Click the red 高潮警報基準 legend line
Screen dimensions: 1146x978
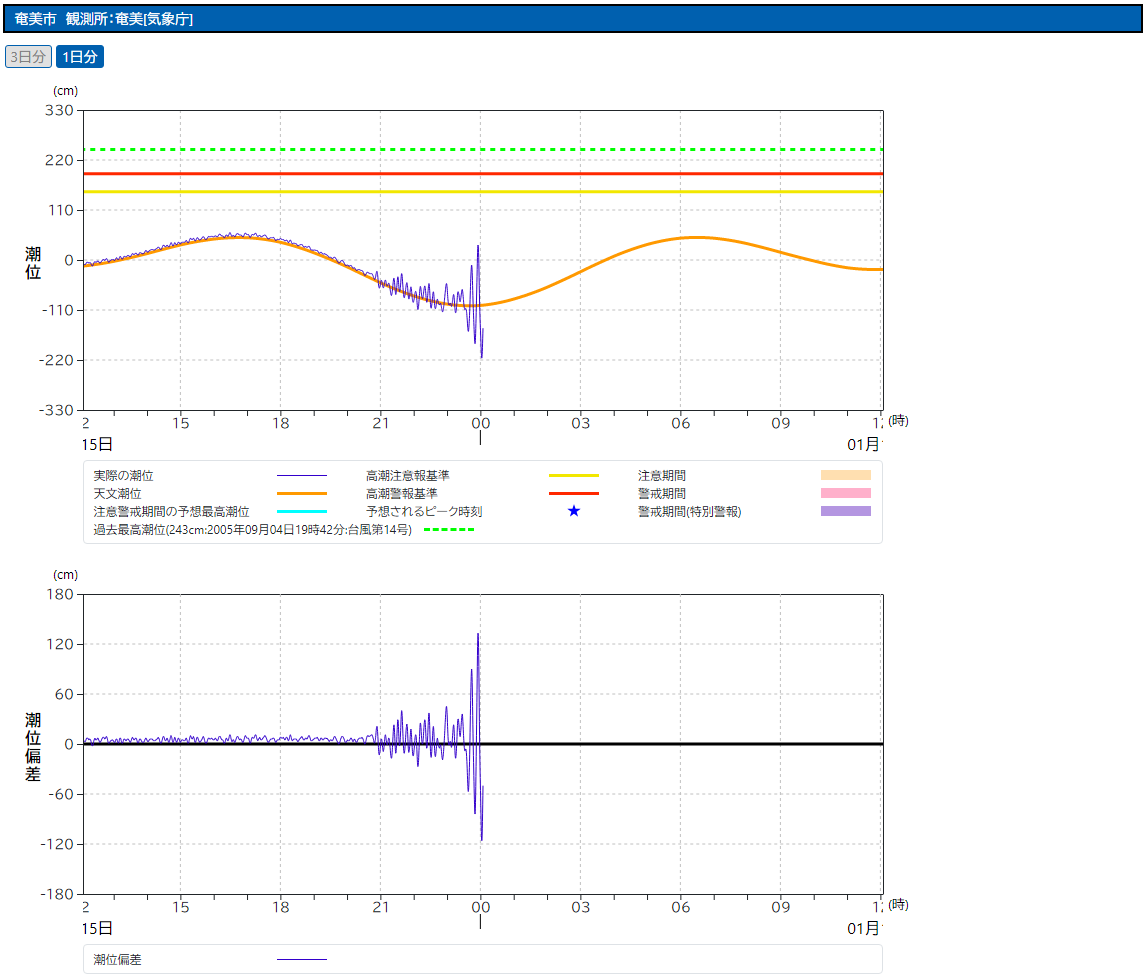point(574,493)
